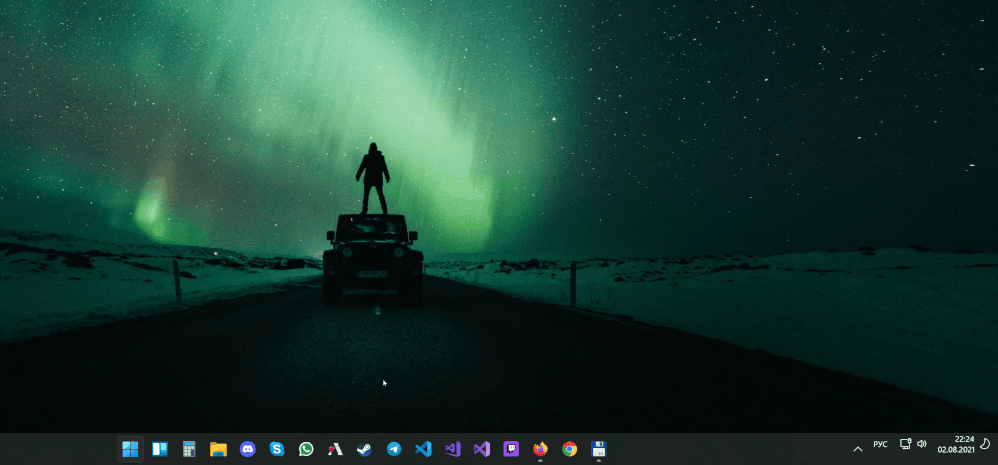The image size is (998, 465).
Task: Switch the РУС input language indicator
Action: coord(880,444)
